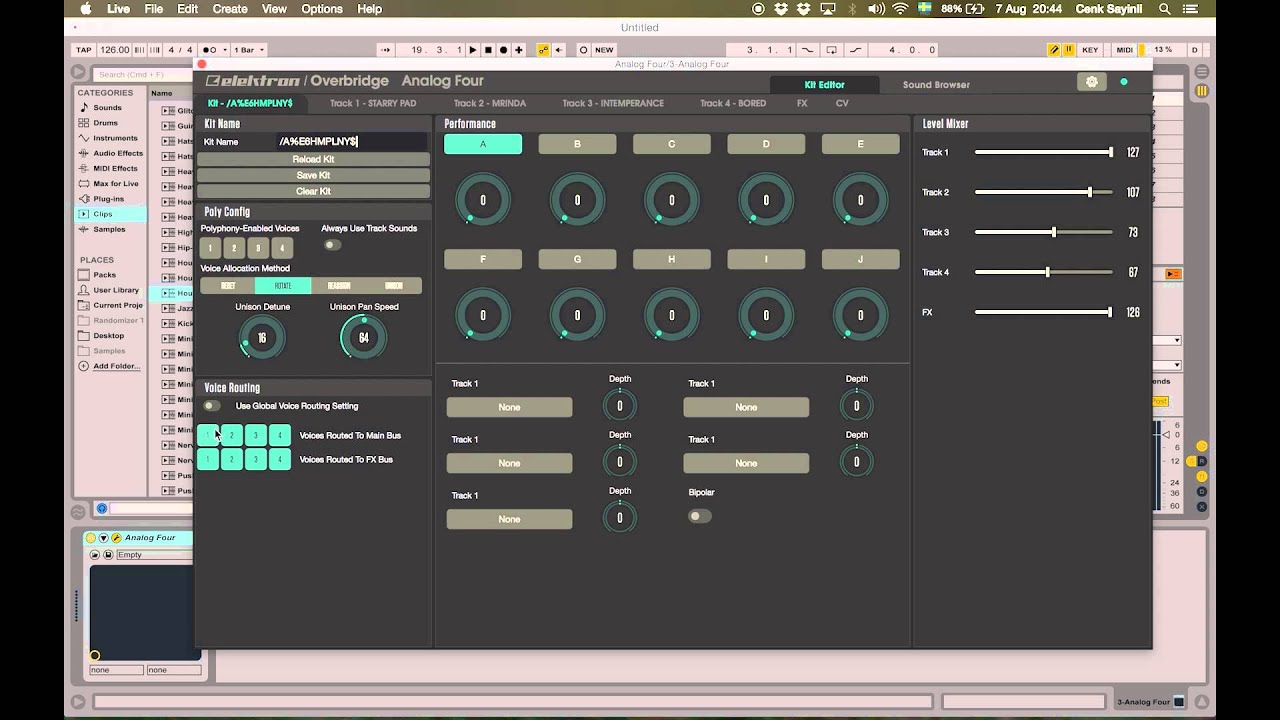This screenshot has height=720, width=1280.
Task: Select the Drums category in browser
Action: (105, 123)
